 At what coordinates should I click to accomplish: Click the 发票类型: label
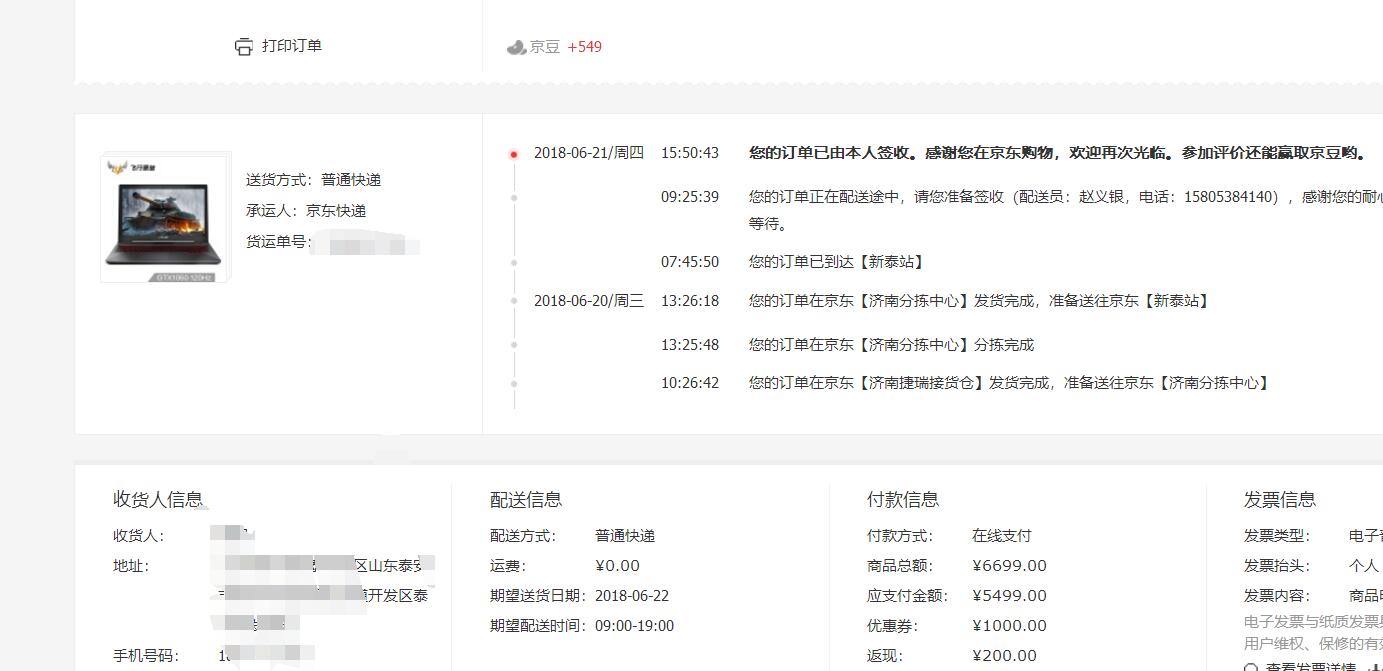tap(1277, 536)
